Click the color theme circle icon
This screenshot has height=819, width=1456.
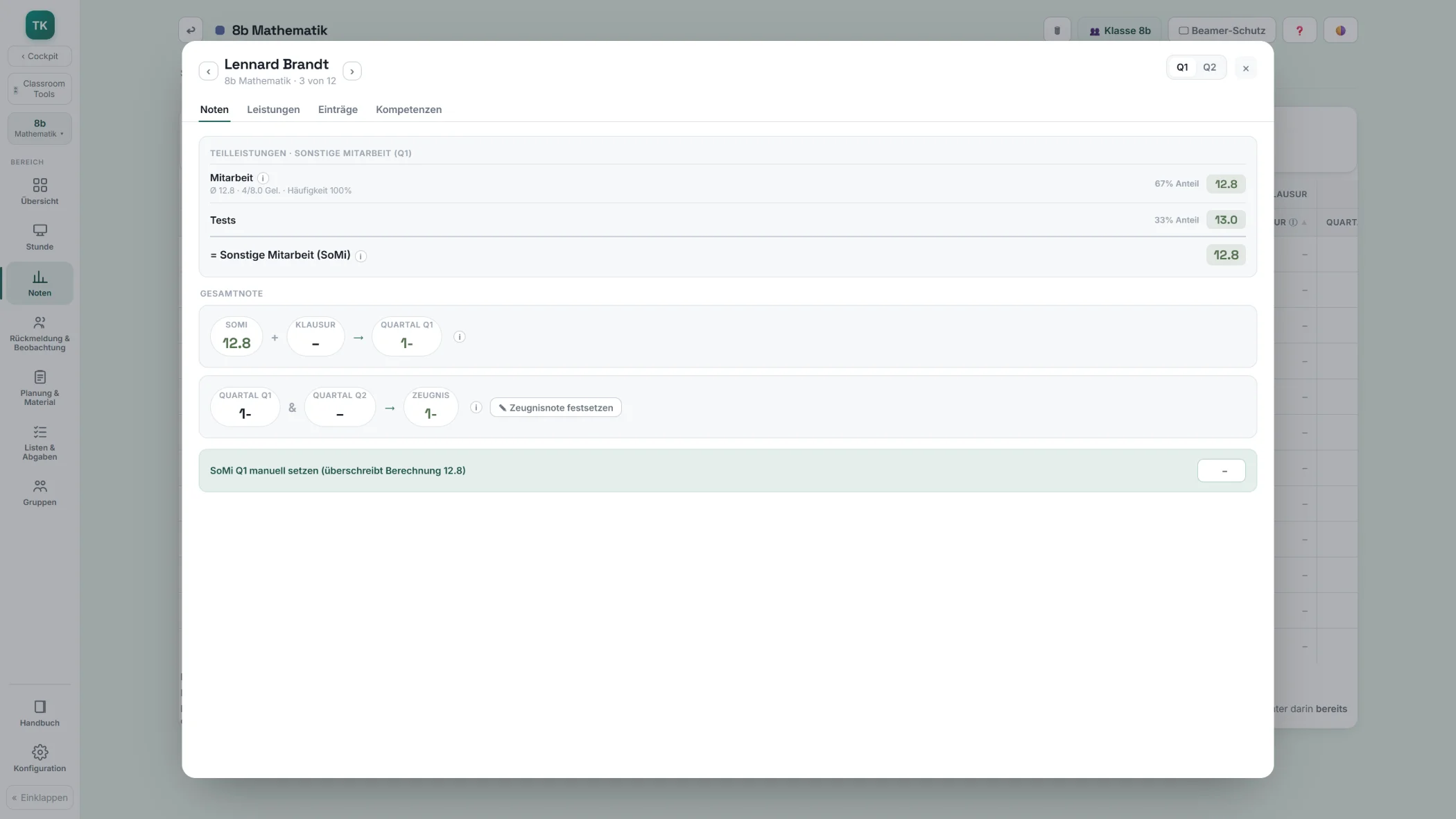pos(1340,31)
